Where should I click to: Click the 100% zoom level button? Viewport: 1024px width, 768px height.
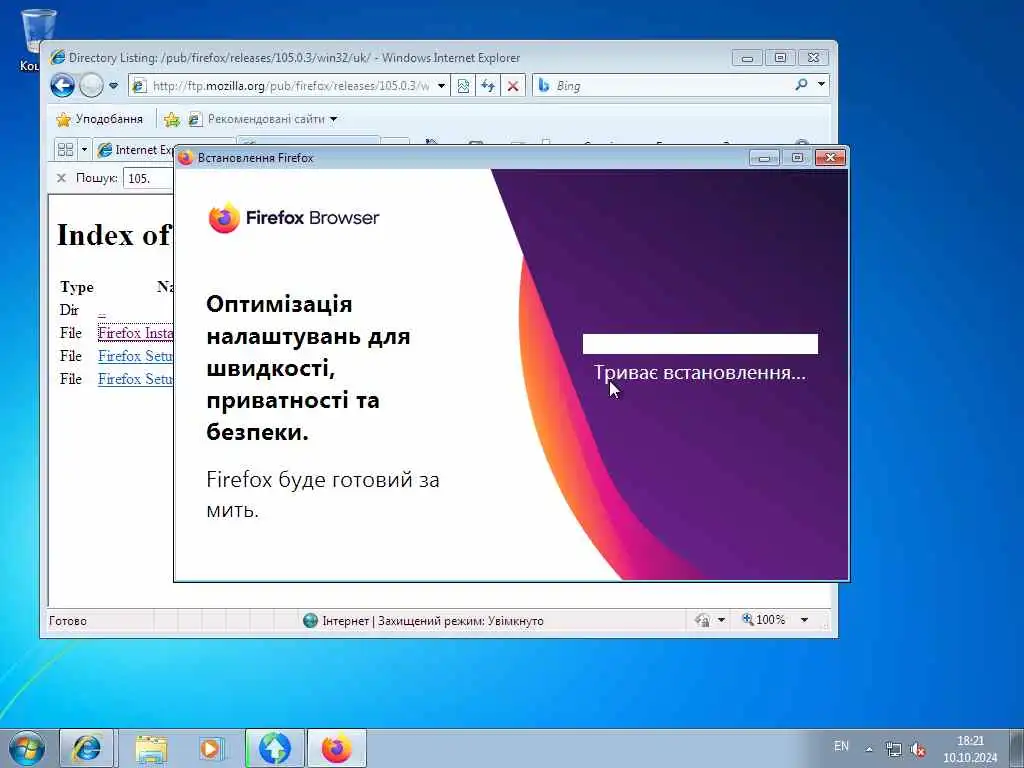coord(763,620)
